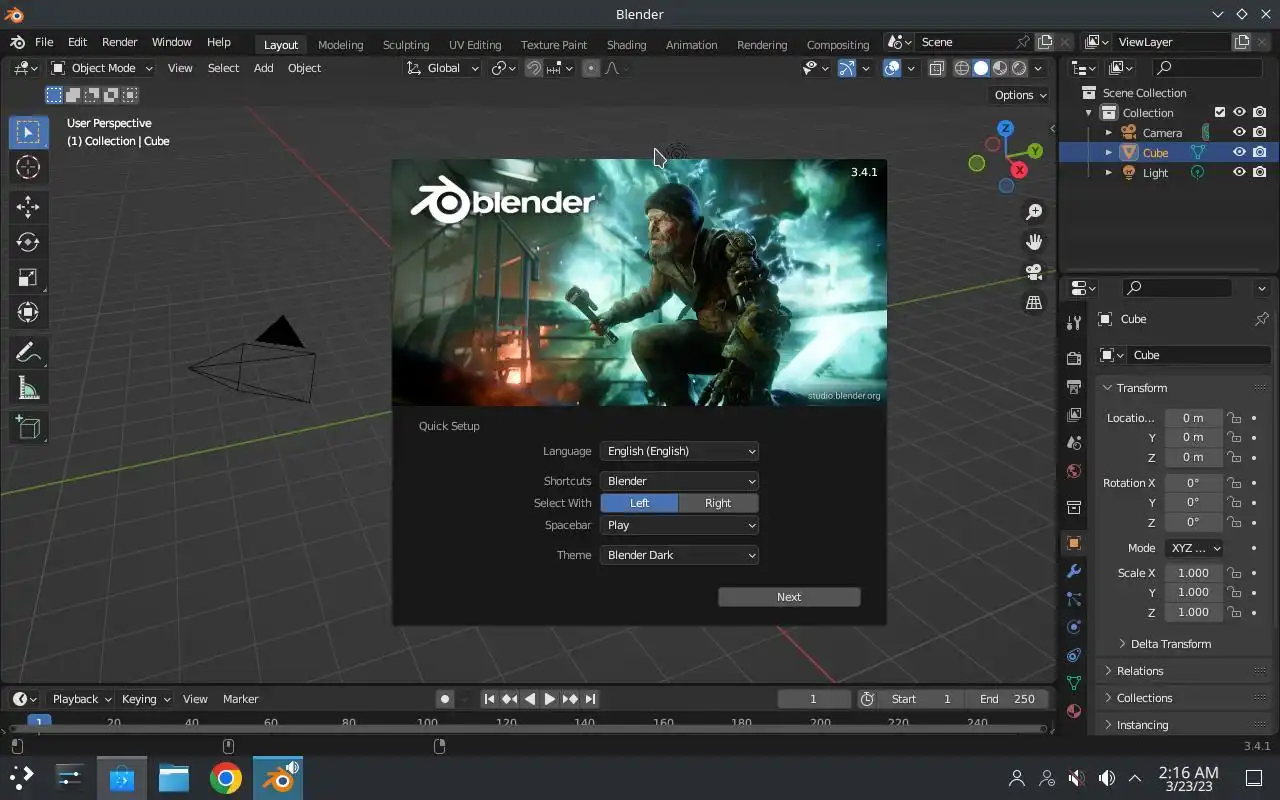
Task: Pick the Measure tool
Action: [28, 387]
